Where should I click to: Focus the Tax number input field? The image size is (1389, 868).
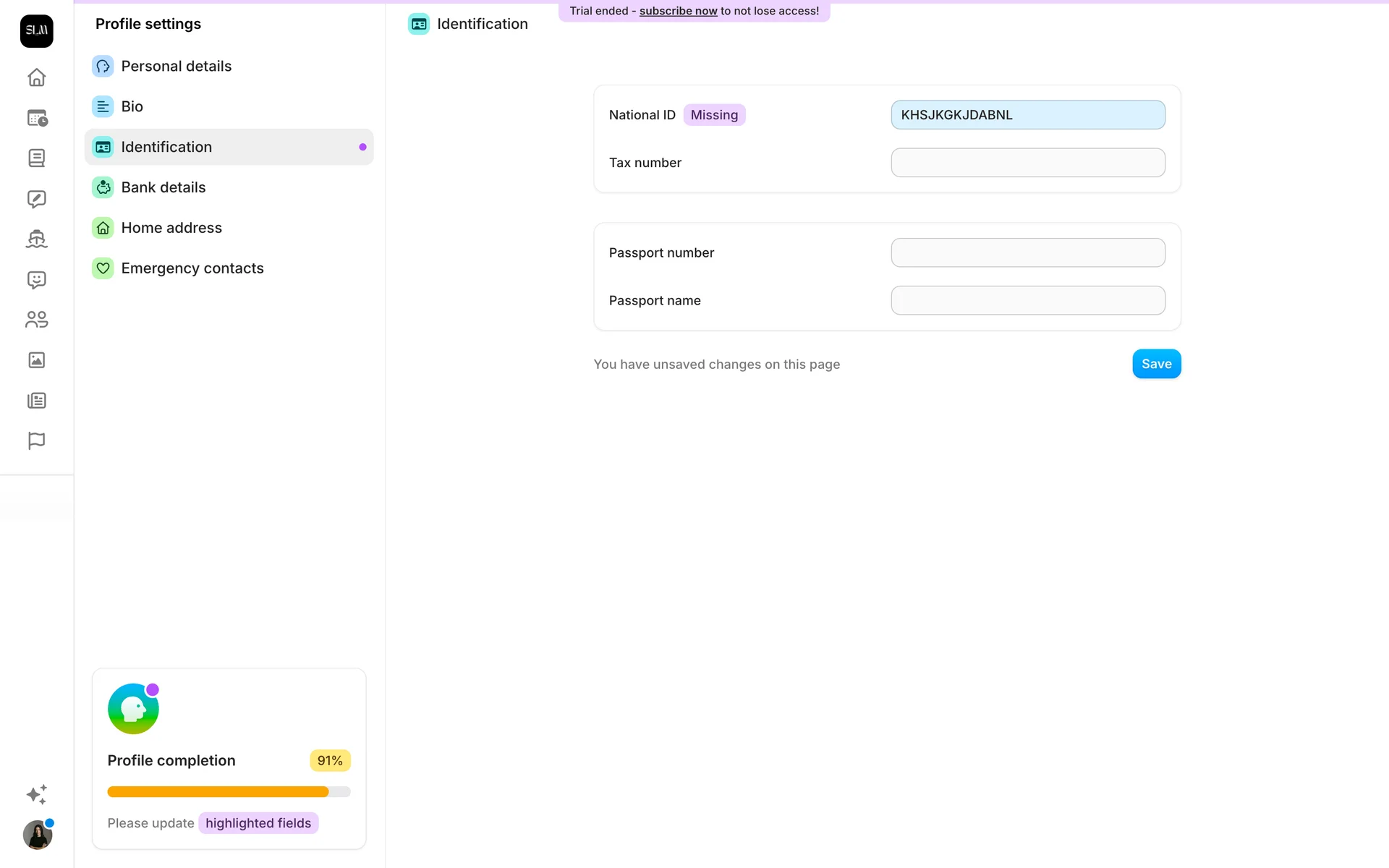1027,163
